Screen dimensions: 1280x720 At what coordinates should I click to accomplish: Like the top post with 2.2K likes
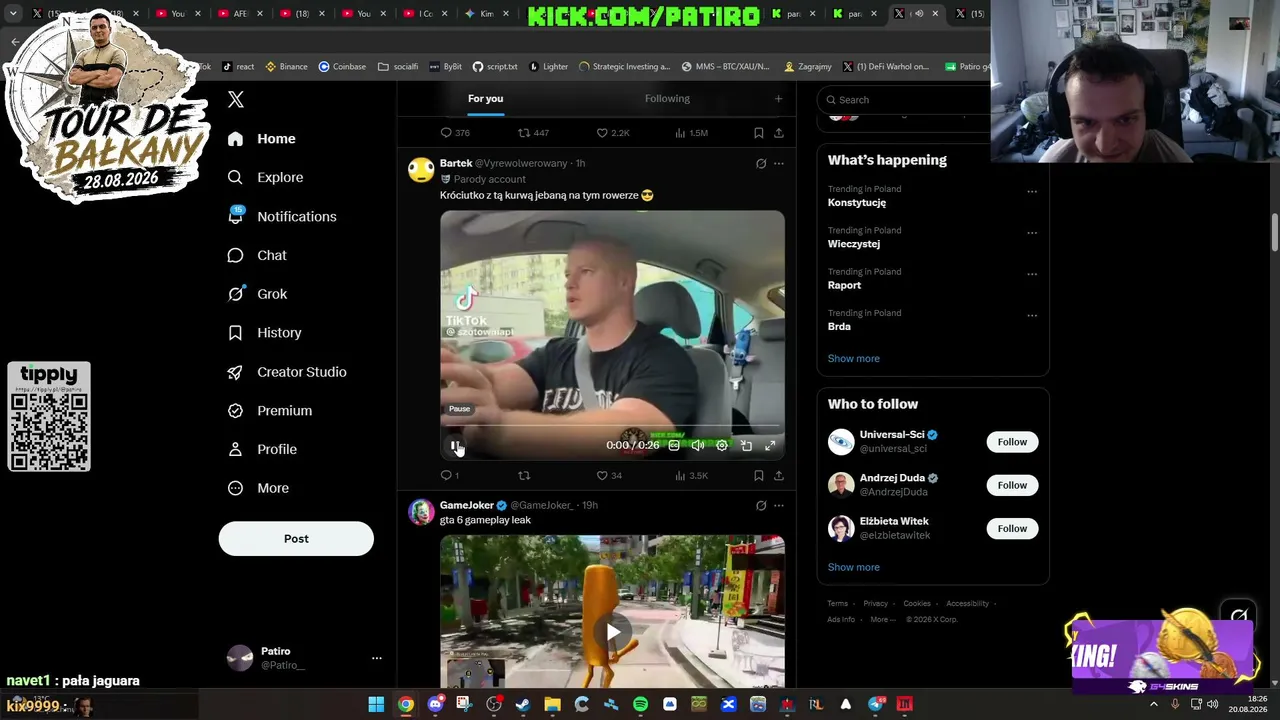click(x=613, y=133)
